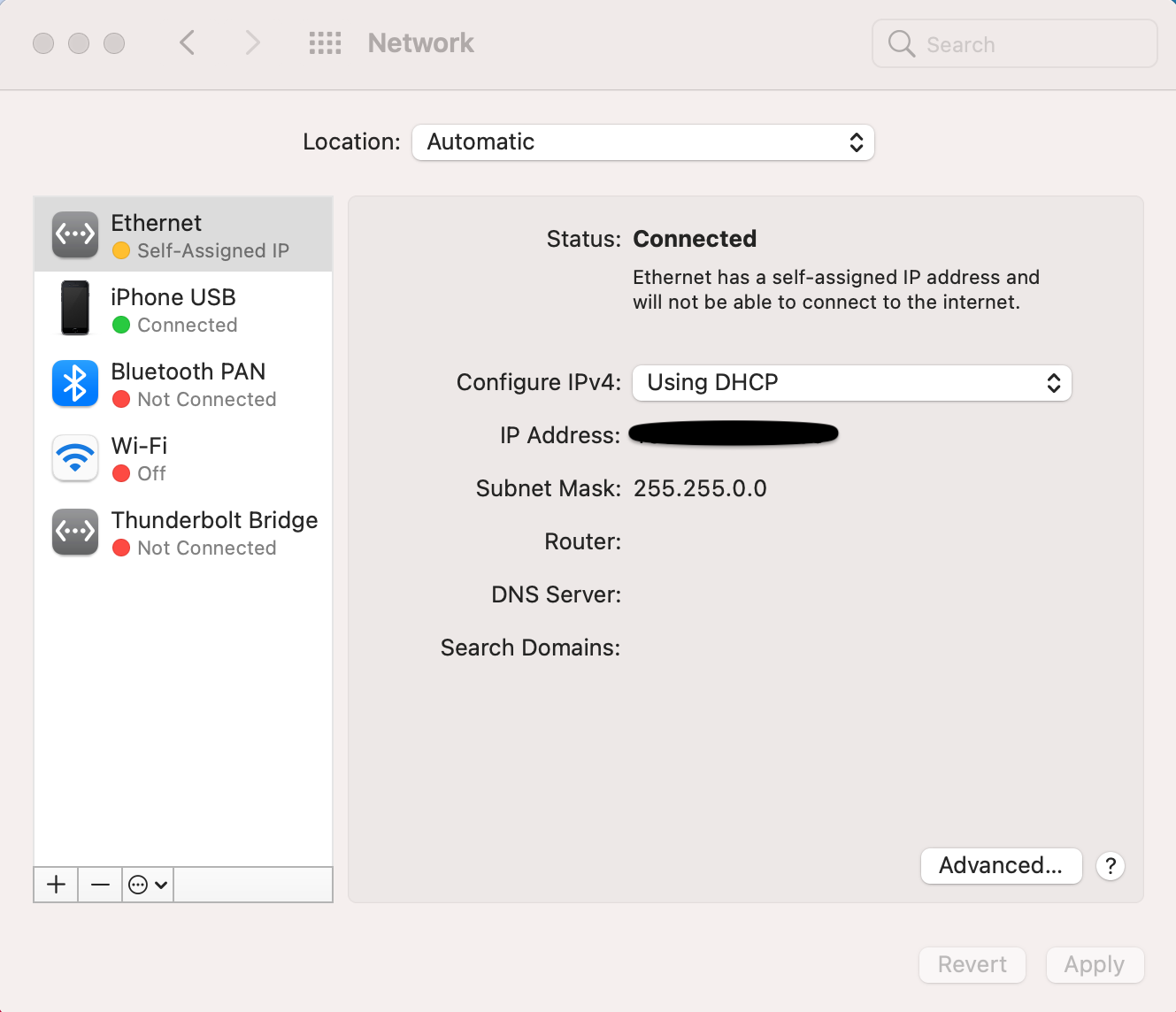The image size is (1176, 1012).
Task: Show all preferences grid icon
Action: point(325,42)
